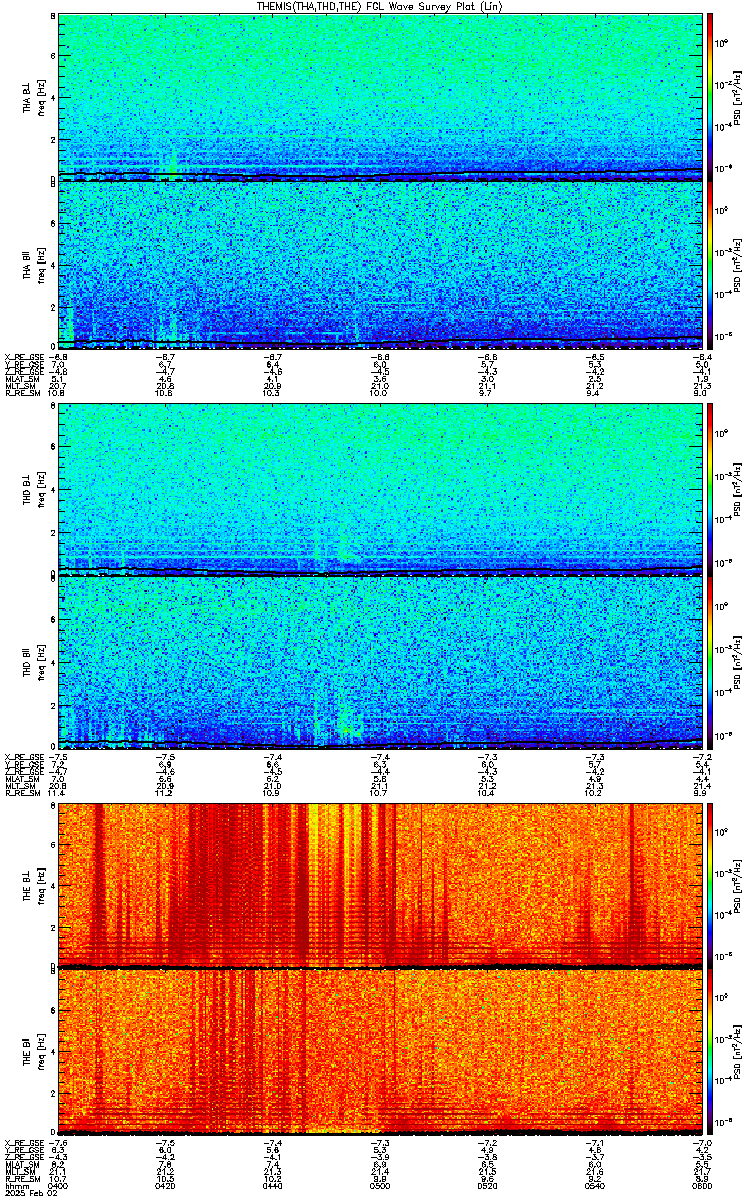The height and width of the screenshot is (1200, 750).
Task: Click the 0440 time tick label
Action: point(272,1188)
